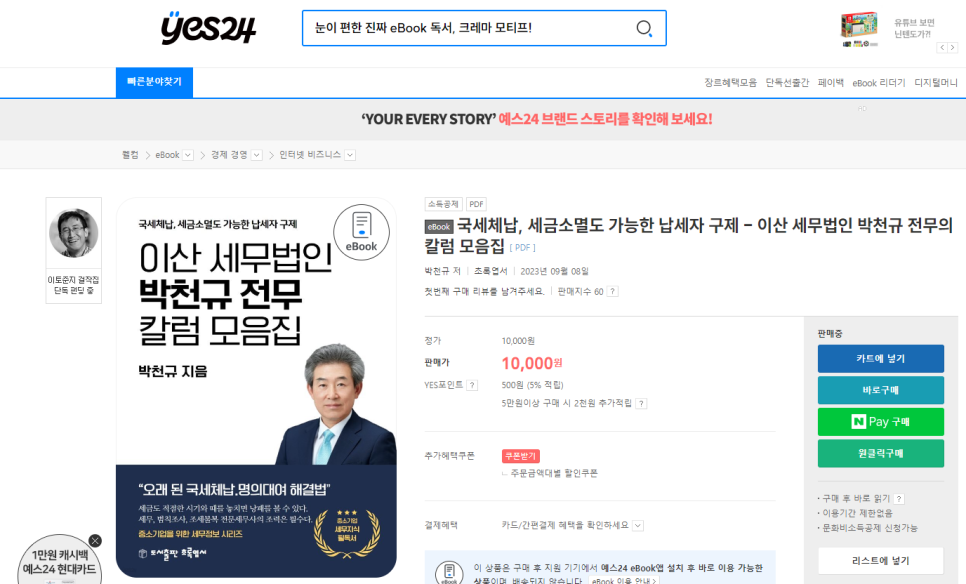Click the dark eBook label before title

pyautogui.click(x=439, y=227)
